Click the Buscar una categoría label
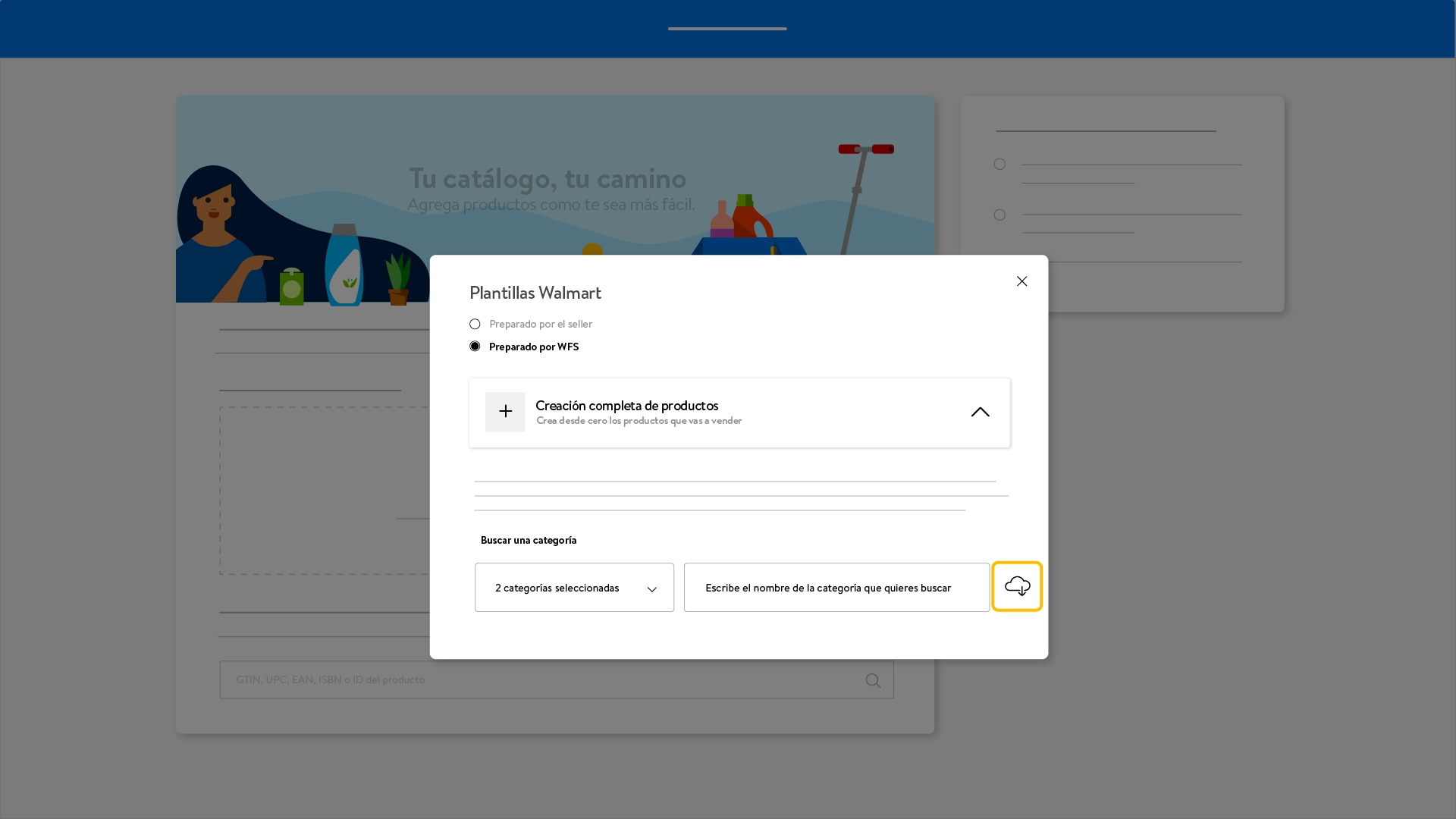 529,541
